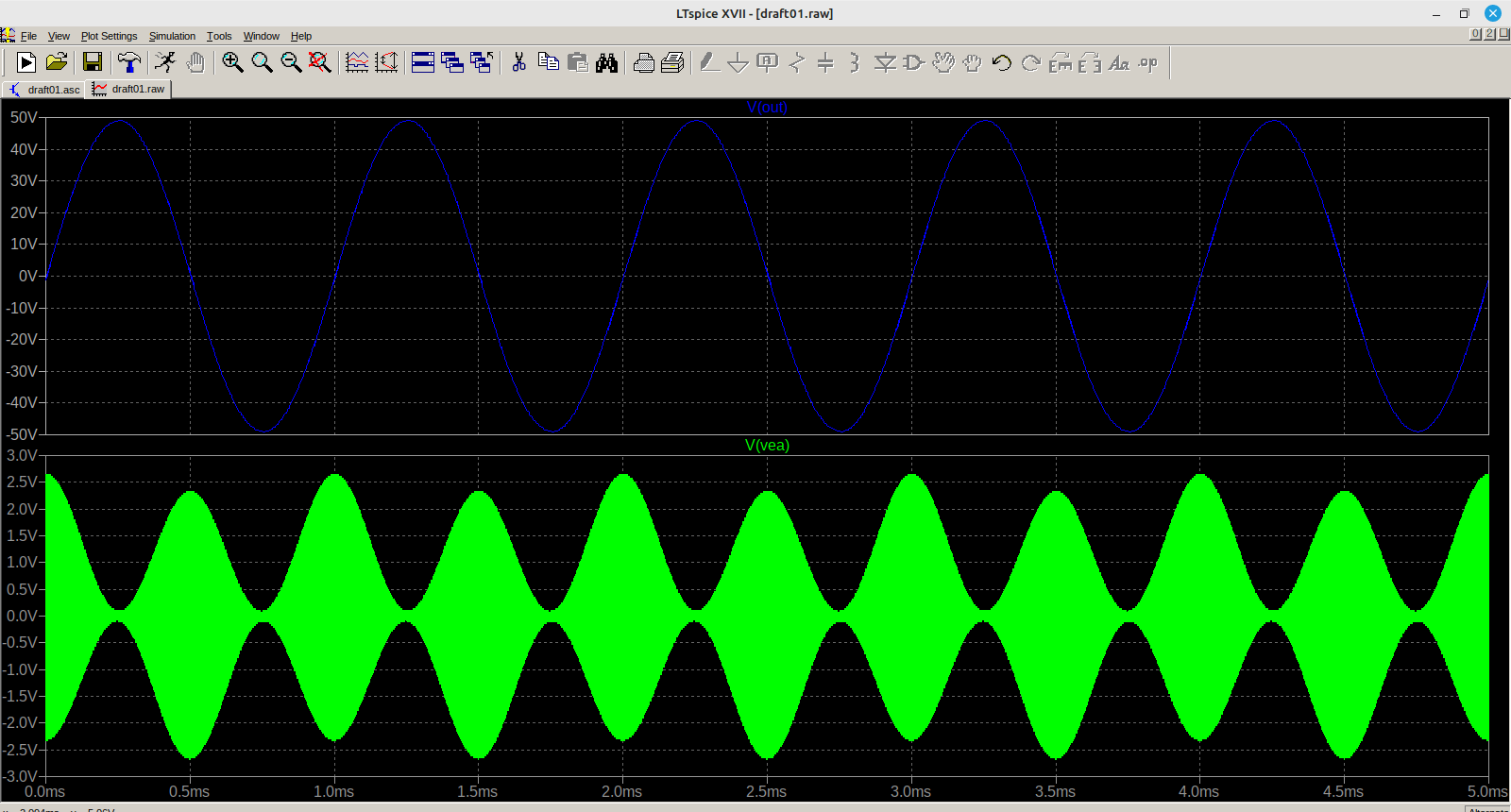The width and height of the screenshot is (1511, 812).
Task: Click the Halt hand icon
Action: click(195, 62)
